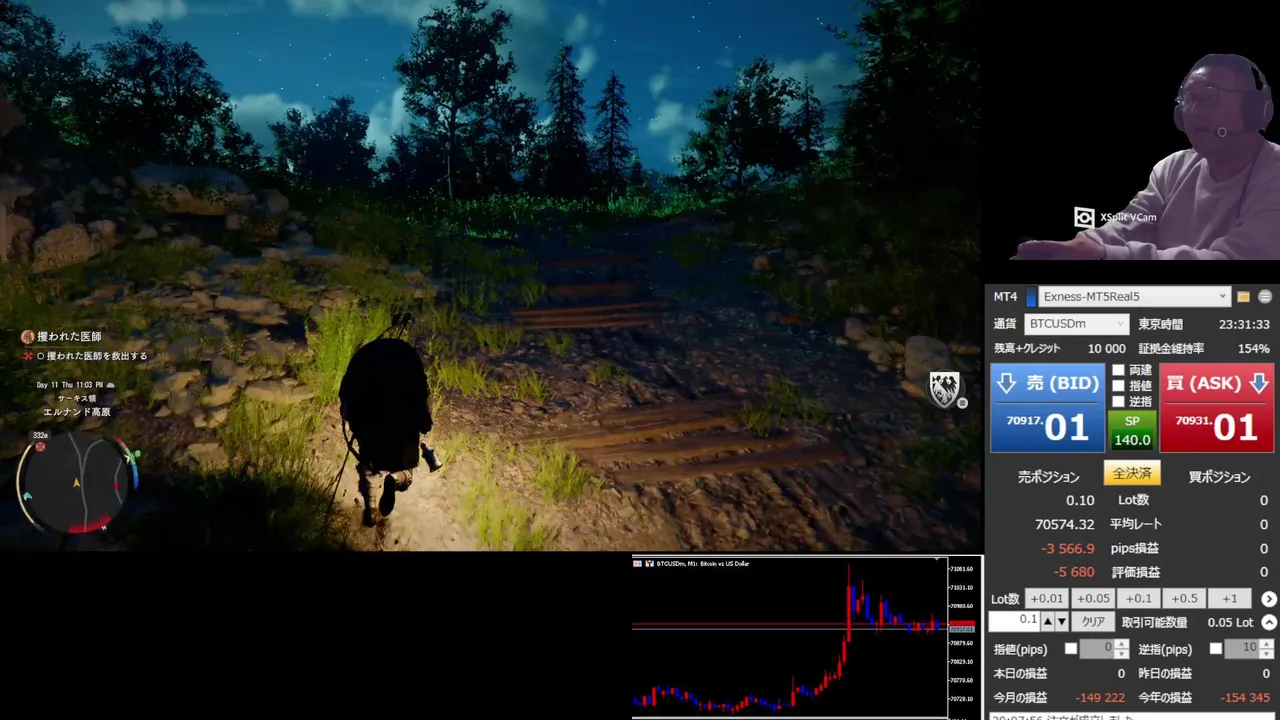Click the blue 売 (BID) sell button

(1047, 408)
